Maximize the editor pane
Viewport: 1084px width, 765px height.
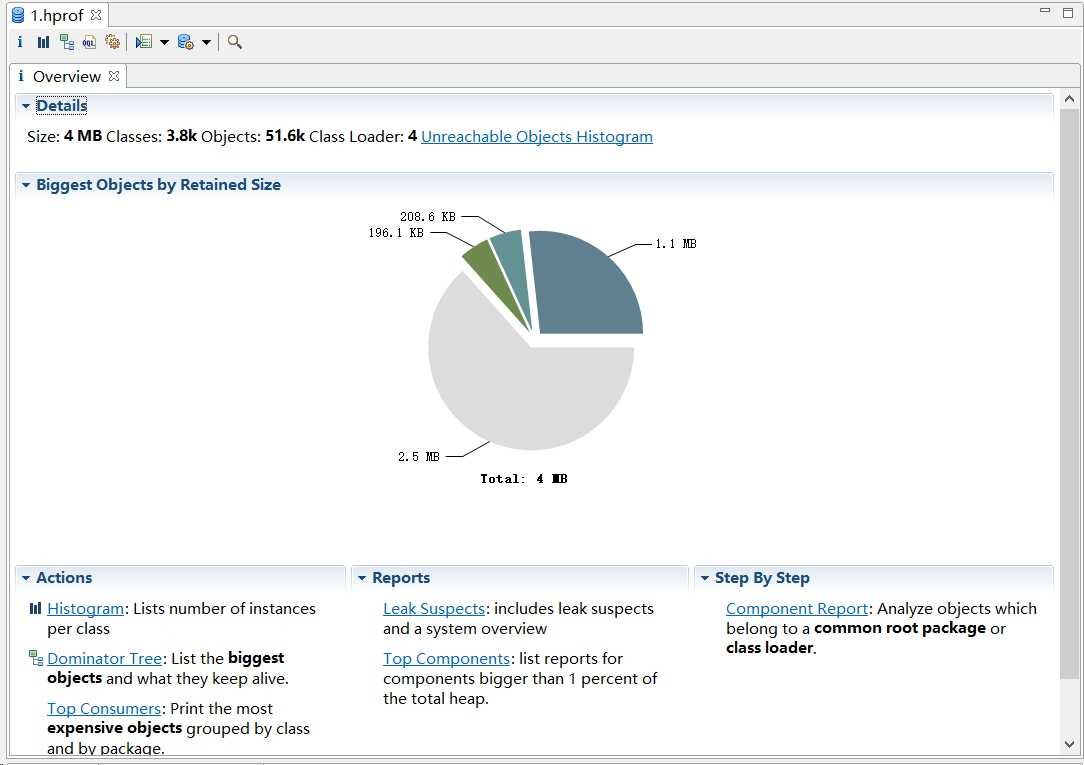(1067, 13)
